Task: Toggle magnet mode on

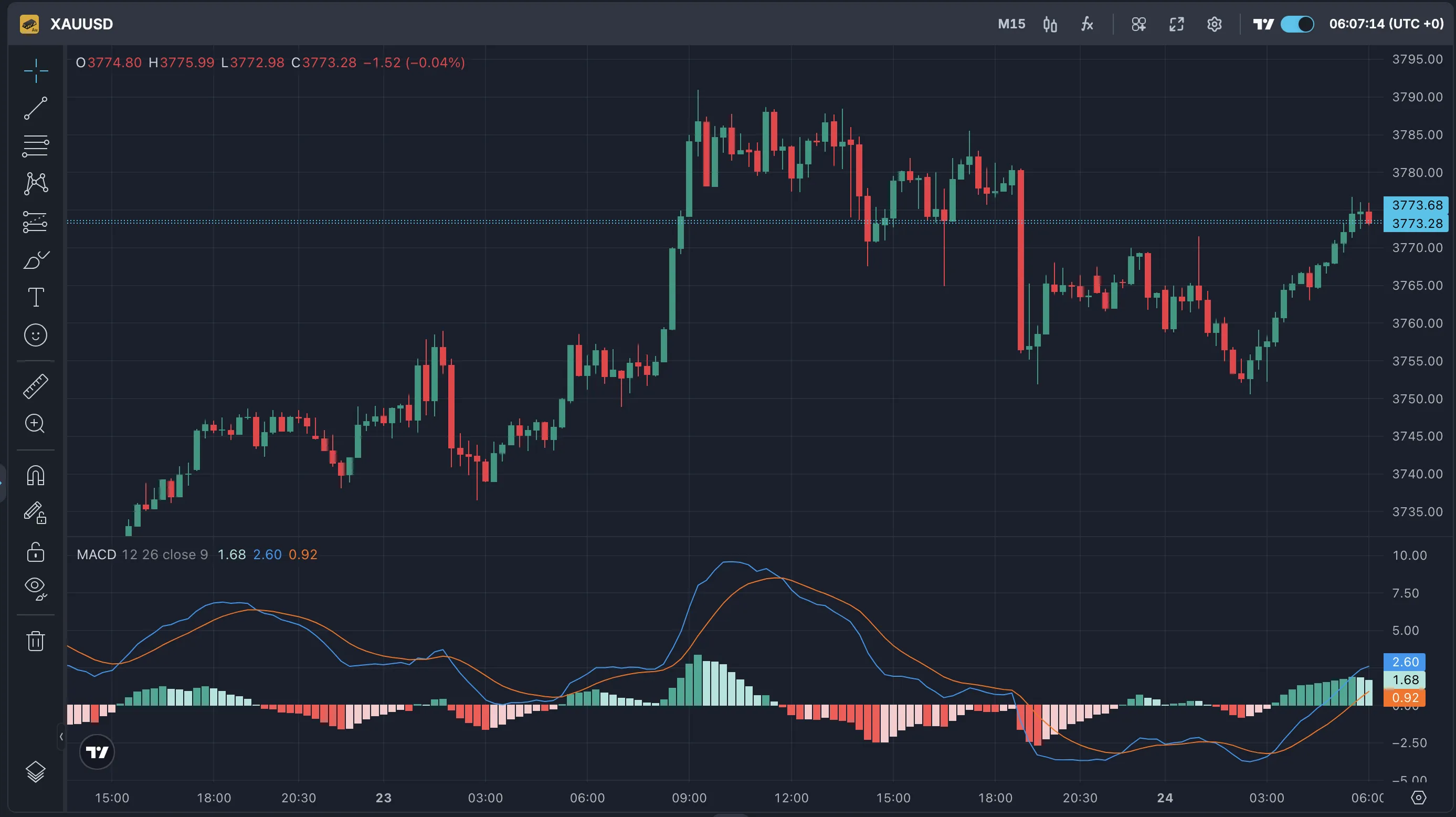Action: [x=36, y=476]
